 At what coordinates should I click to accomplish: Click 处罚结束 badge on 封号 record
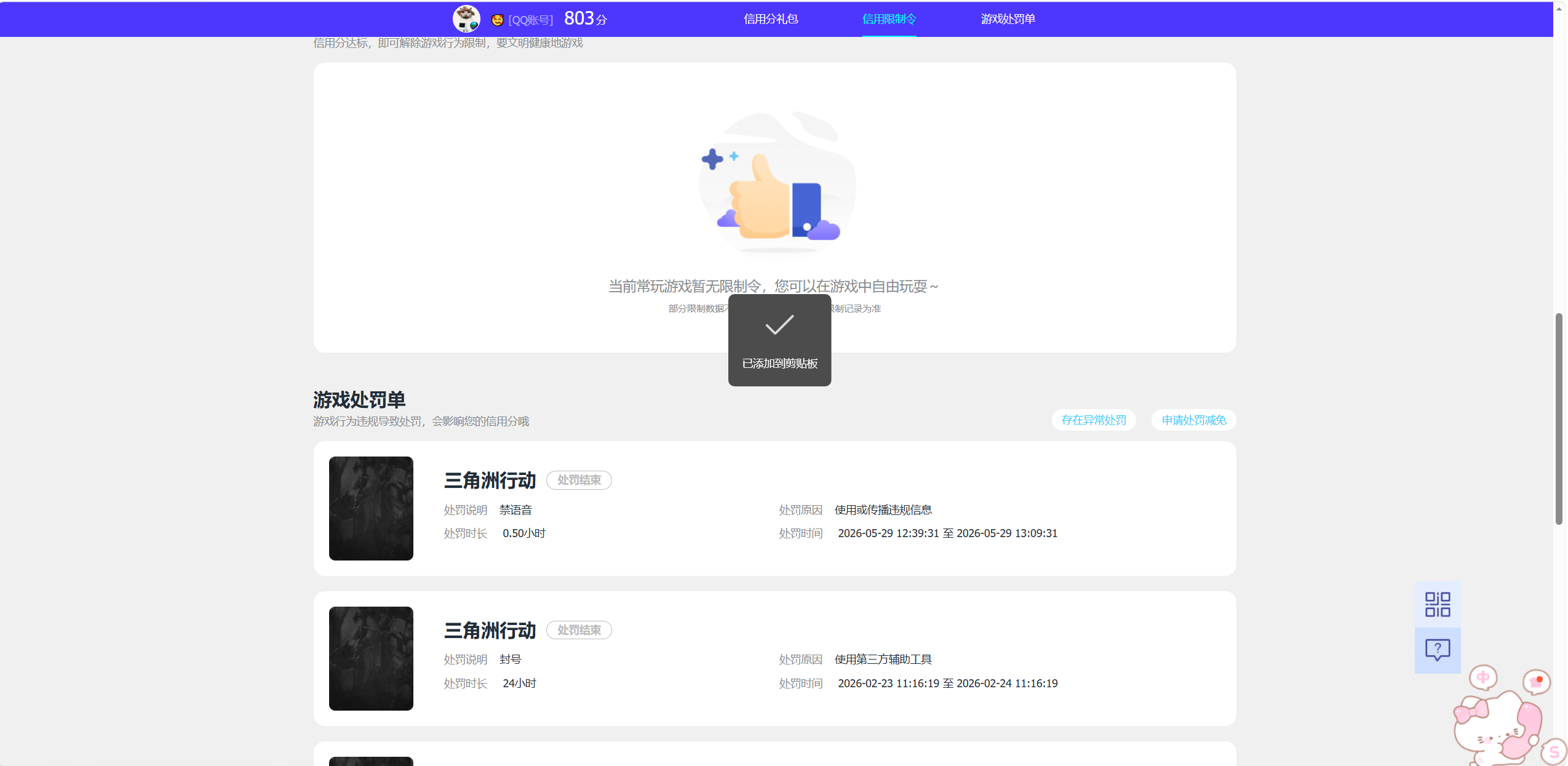[579, 630]
